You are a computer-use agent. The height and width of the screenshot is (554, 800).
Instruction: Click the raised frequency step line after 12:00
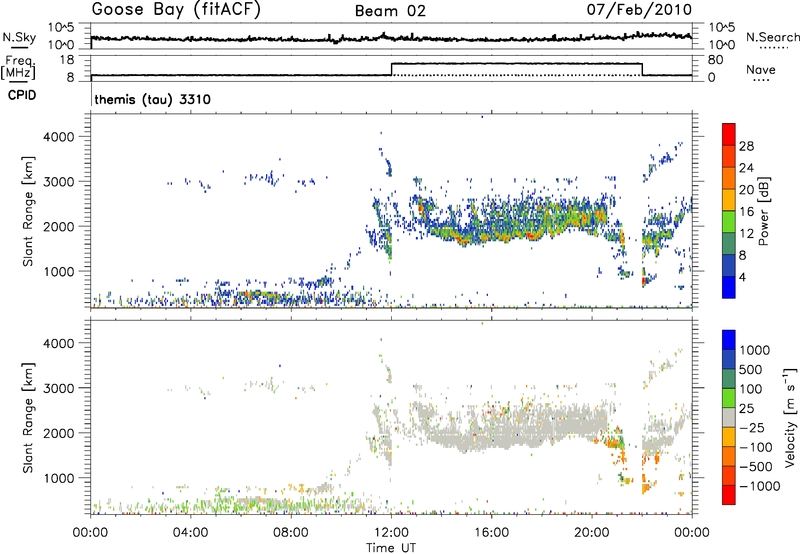tap(516, 64)
